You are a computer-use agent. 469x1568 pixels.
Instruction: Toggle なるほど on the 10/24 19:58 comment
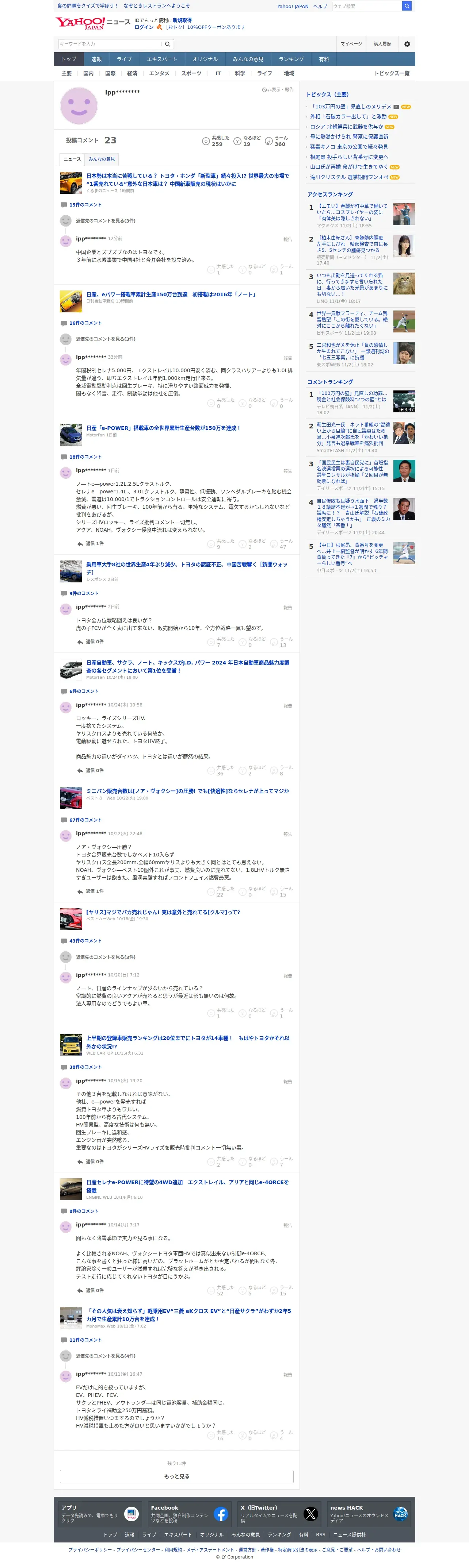252,770
